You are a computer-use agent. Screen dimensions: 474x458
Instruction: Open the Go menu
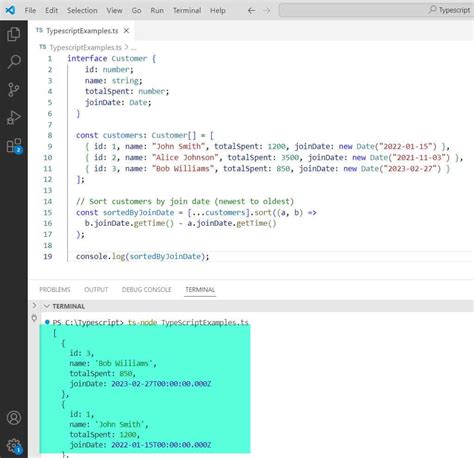click(x=136, y=11)
